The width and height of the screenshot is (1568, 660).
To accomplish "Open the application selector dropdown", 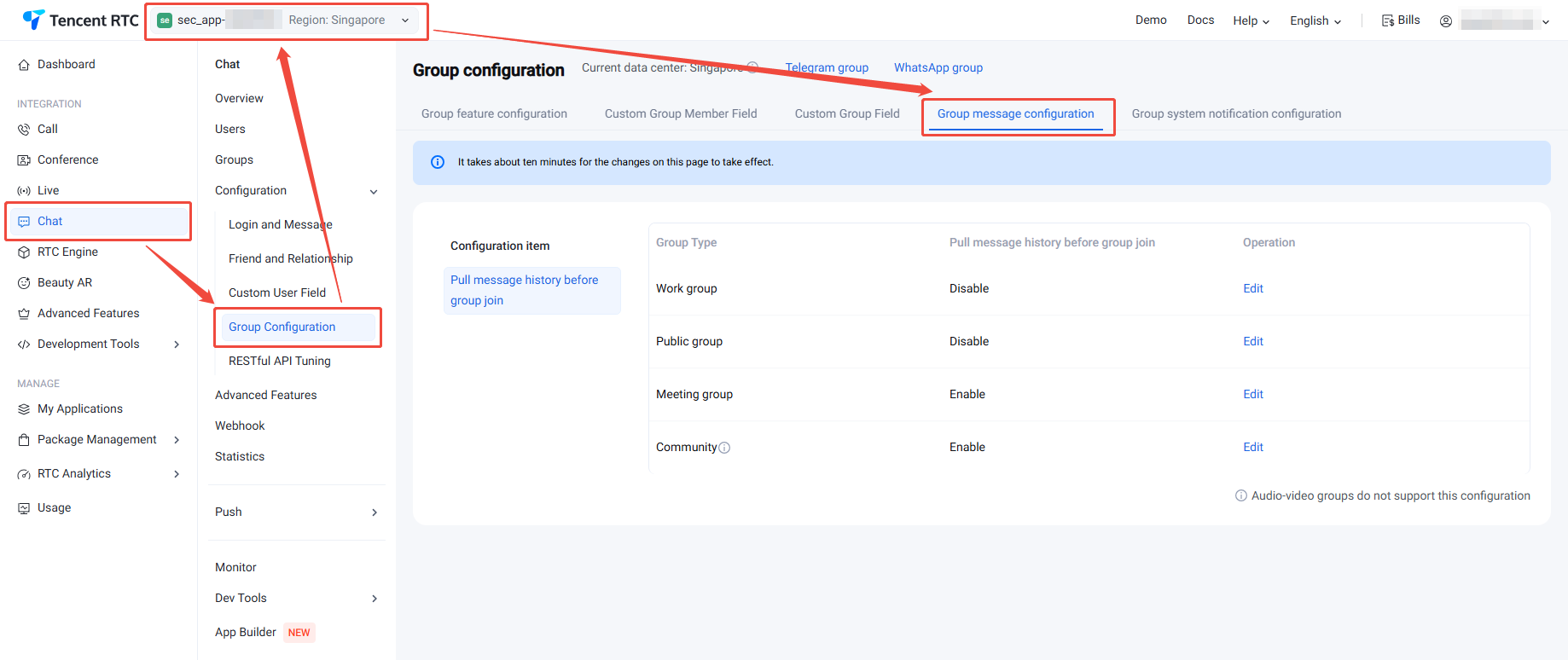I will 405,20.
